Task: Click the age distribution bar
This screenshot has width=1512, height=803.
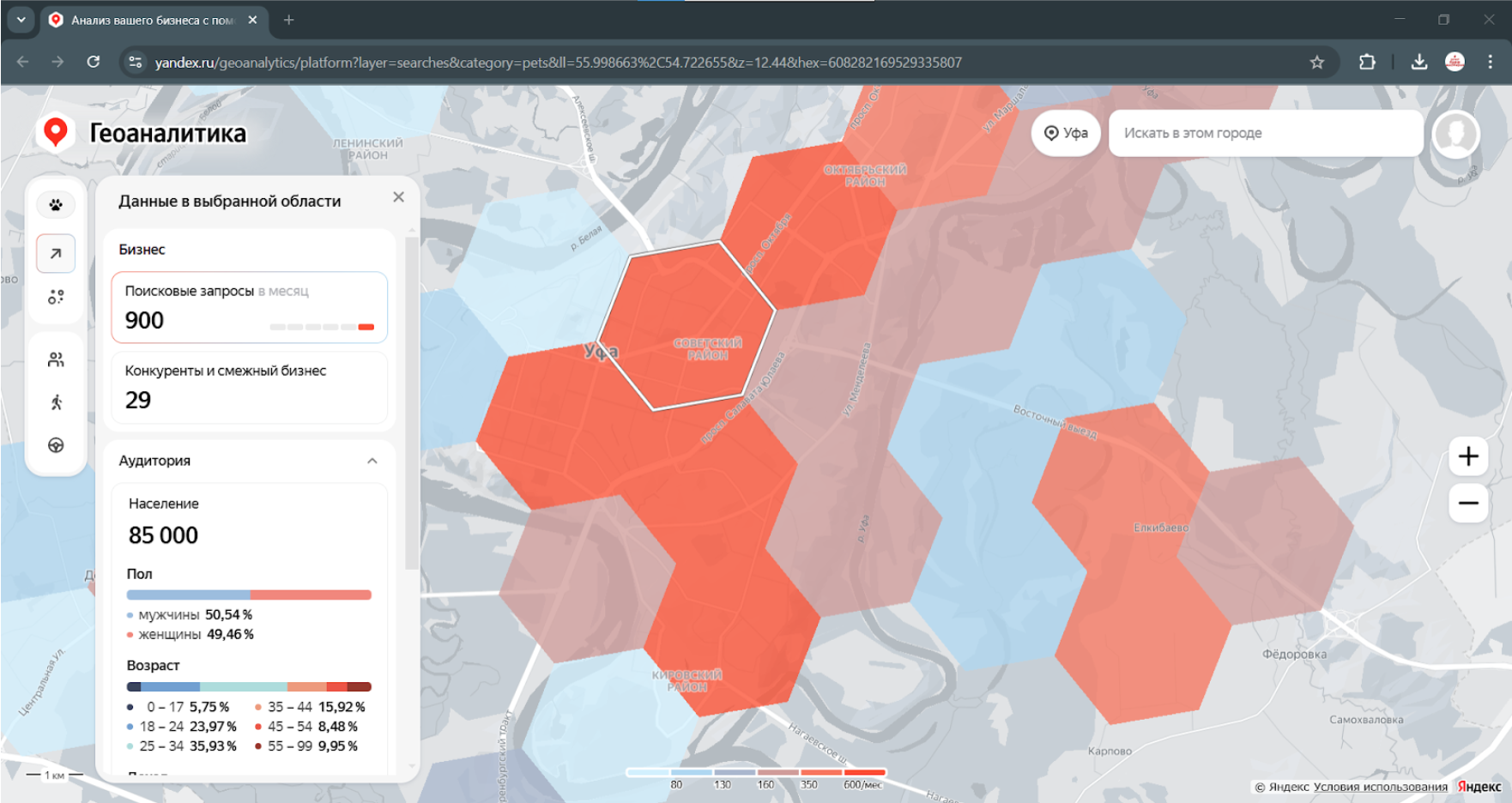Action: click(249, 686)
